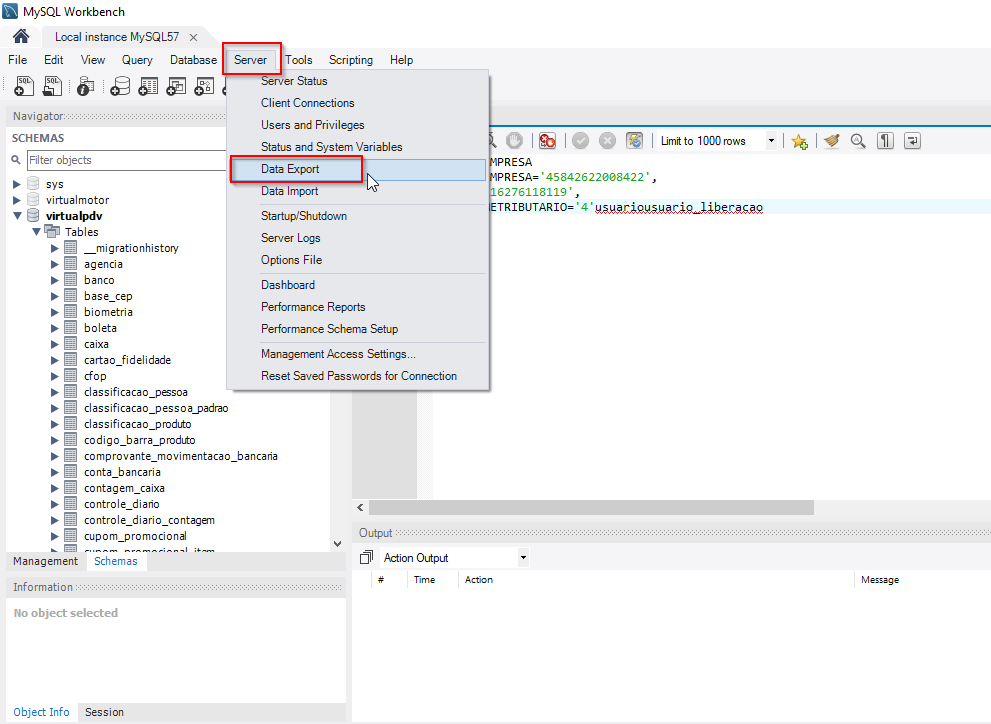Close the Local instance MySQL57 tab
The height and width of the screenshot is (724, 991).
tap(193, 37)
